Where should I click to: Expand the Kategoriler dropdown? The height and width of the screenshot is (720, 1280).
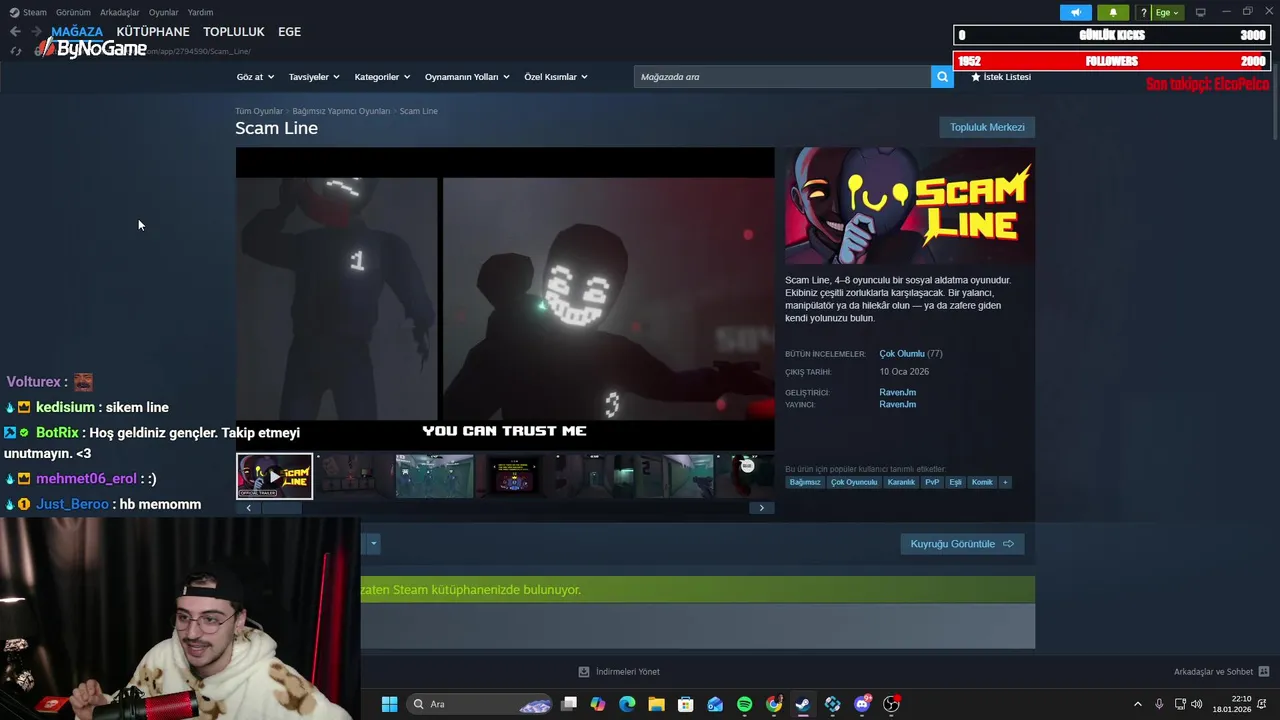click(x=382, y=77)
